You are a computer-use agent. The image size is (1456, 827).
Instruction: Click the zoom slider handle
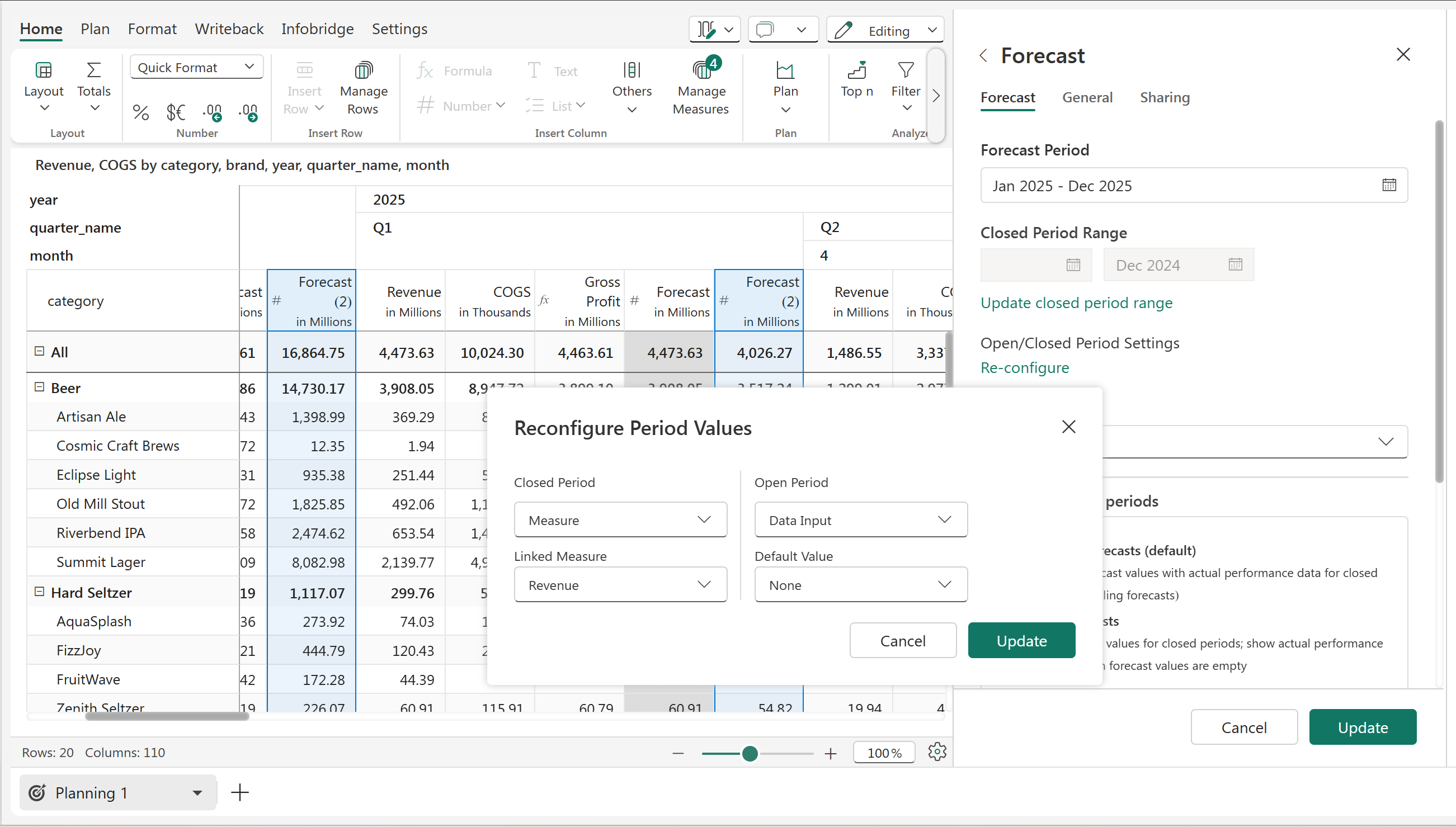click(x=750, y=753)
